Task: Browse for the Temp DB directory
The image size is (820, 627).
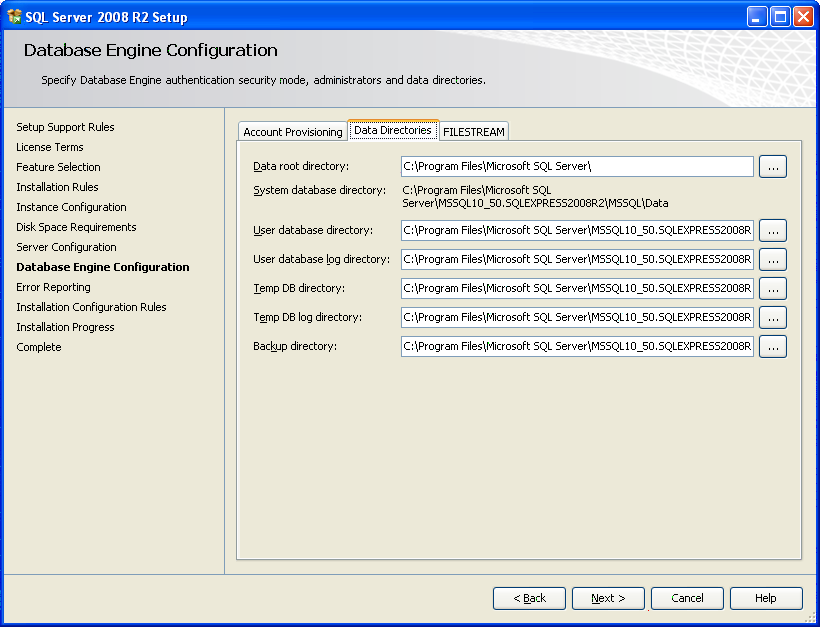Action: tap(772, 289)
